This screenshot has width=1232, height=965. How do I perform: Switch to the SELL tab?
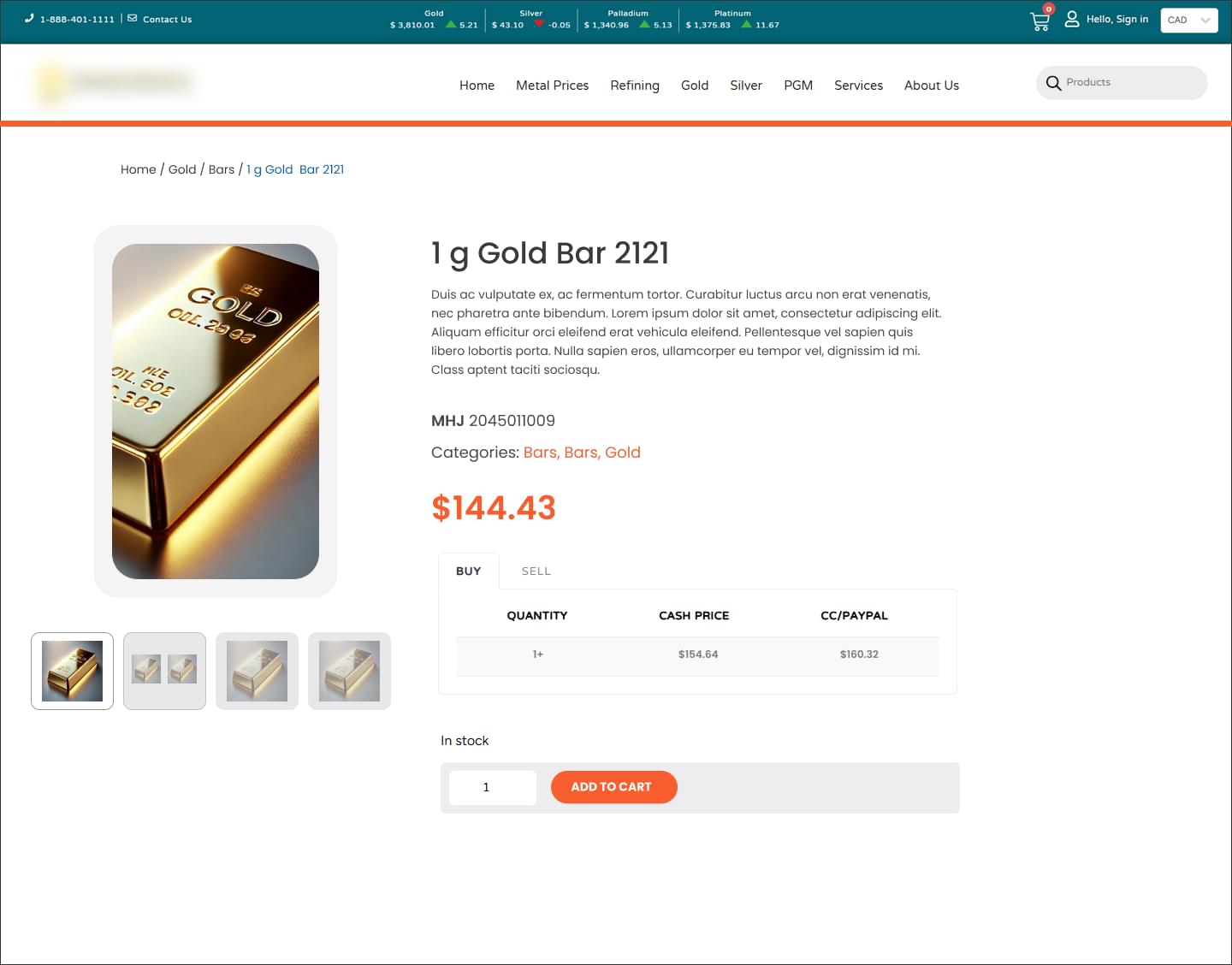click(536, 571)
